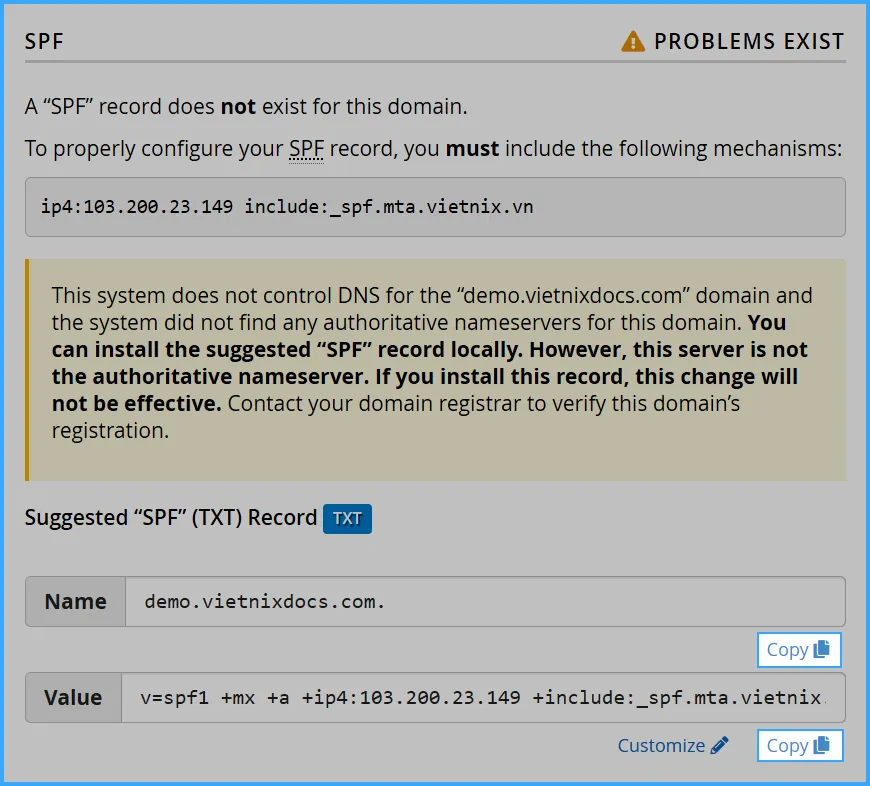This screenshot has height=786, width=870.
Task: Click the gray Value label
Action: pyautogui.click(x=75, y=698)
